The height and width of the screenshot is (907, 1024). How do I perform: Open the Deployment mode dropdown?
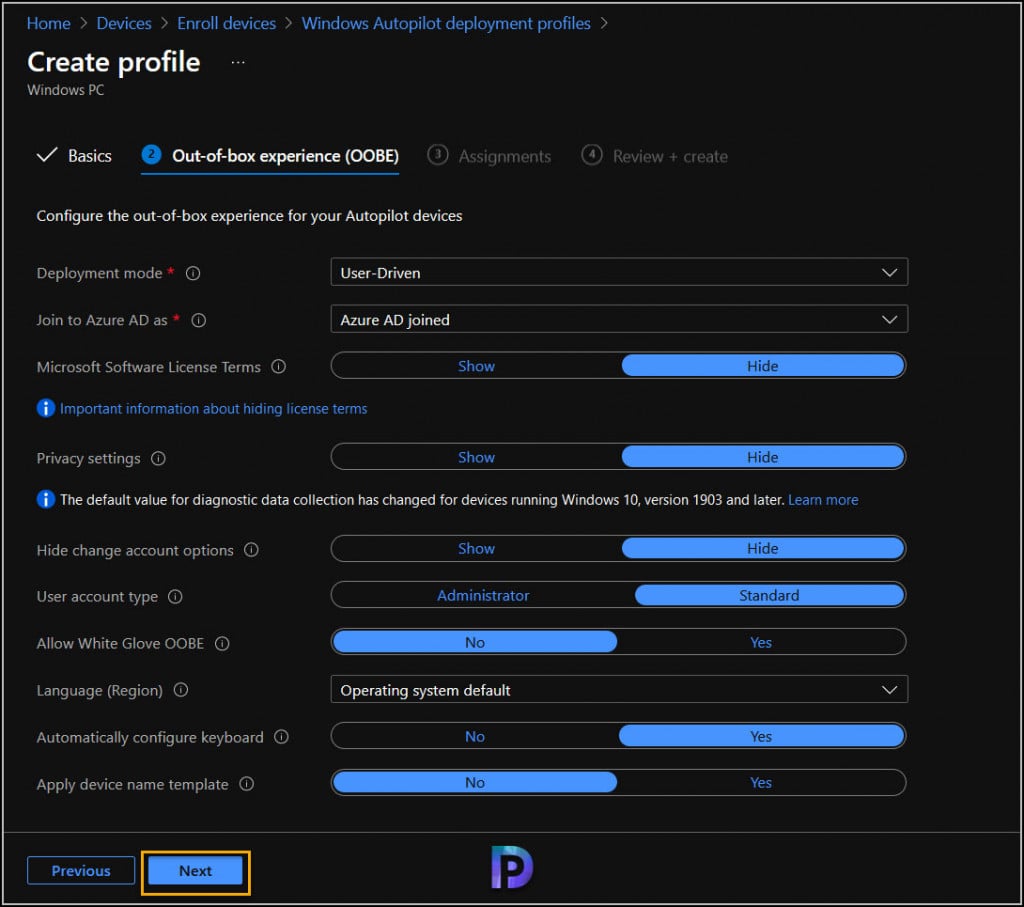619,272
